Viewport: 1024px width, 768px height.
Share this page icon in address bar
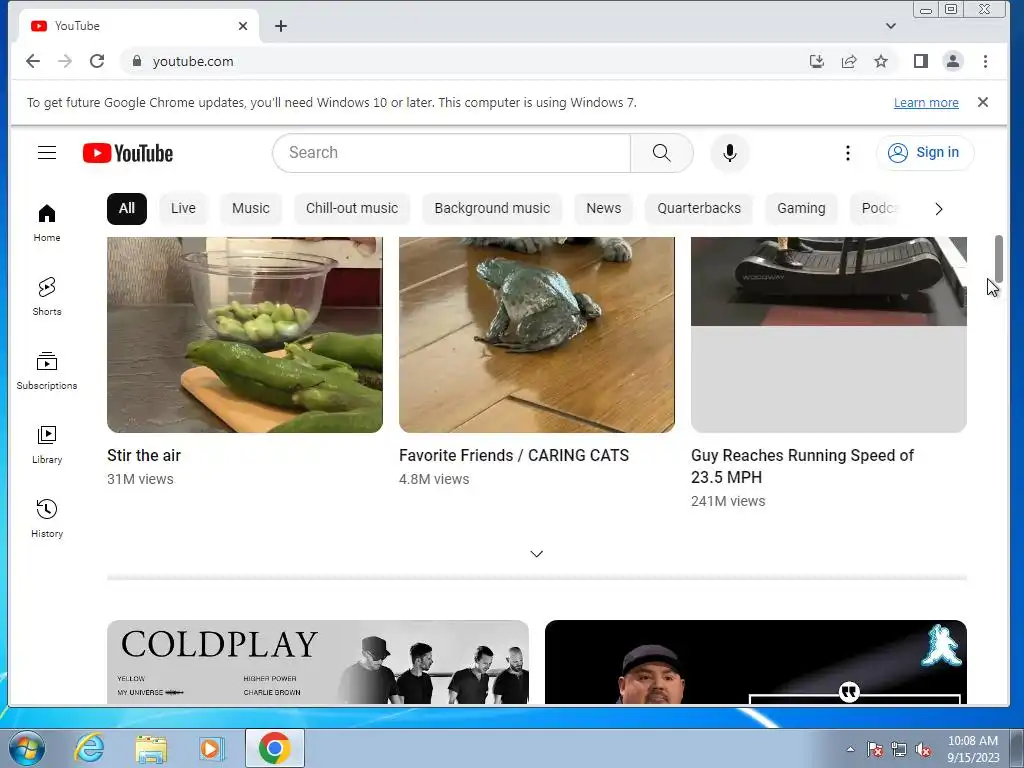[x=849, y=61]
